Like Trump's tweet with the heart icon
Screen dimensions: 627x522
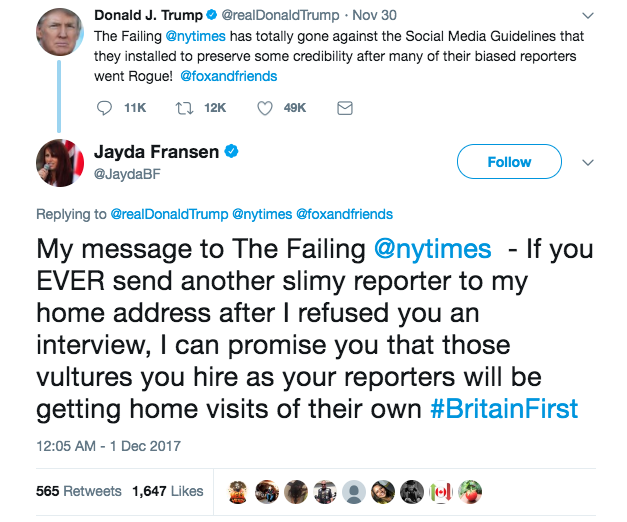pyautogui.click(x=265, y=108)
